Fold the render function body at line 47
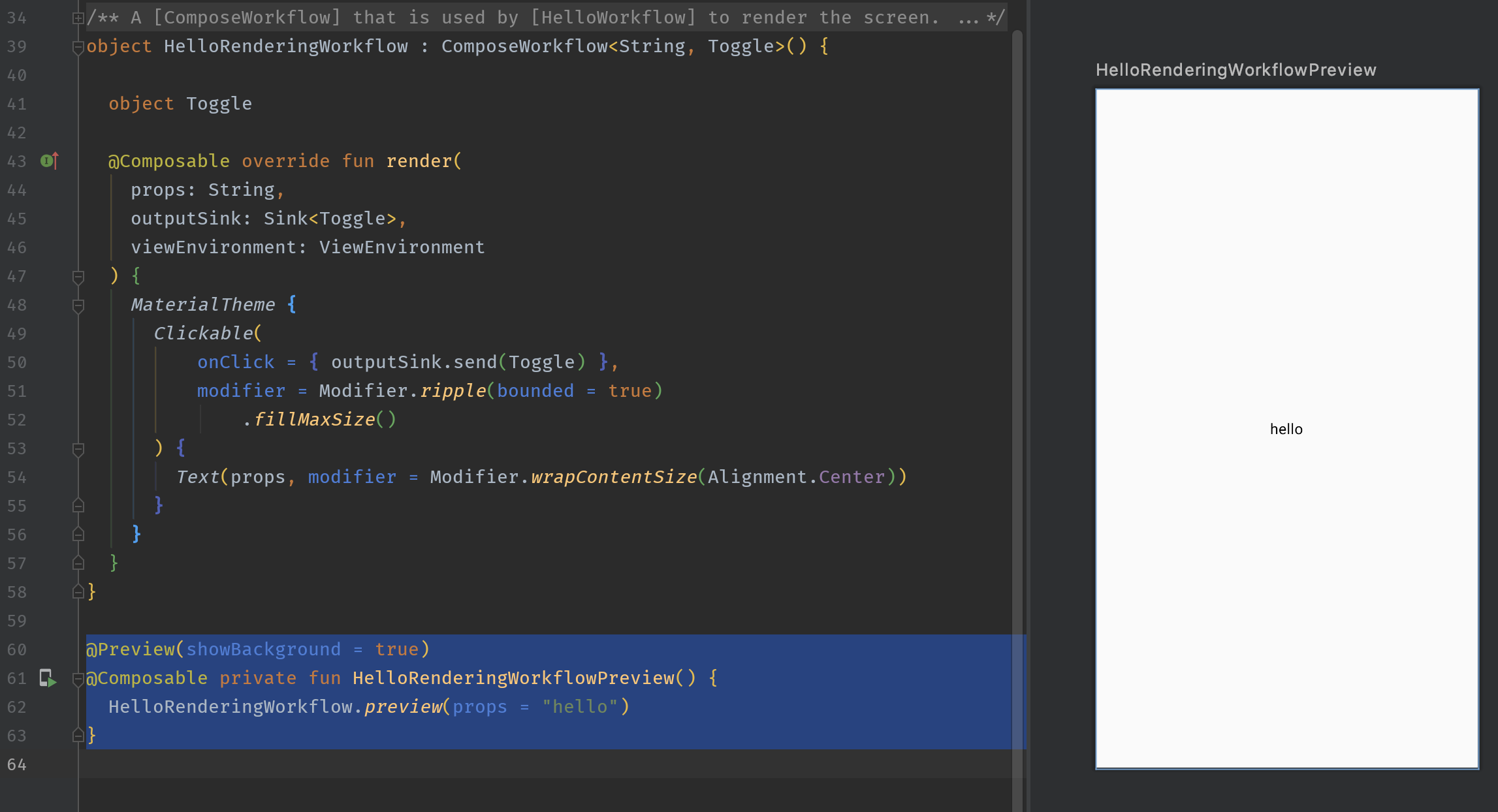 click(78, 277)
